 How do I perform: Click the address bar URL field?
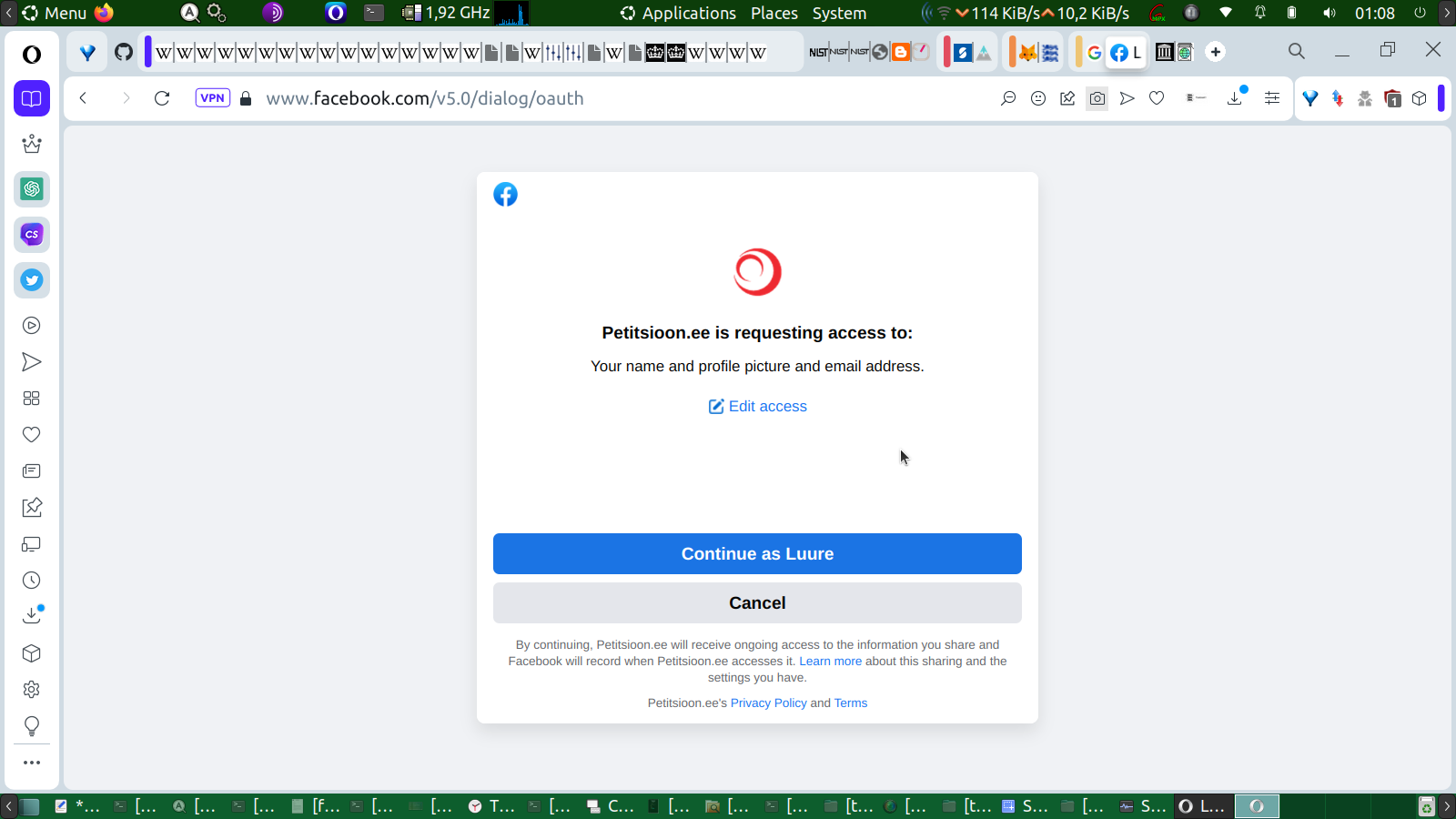tap(425, 98)
